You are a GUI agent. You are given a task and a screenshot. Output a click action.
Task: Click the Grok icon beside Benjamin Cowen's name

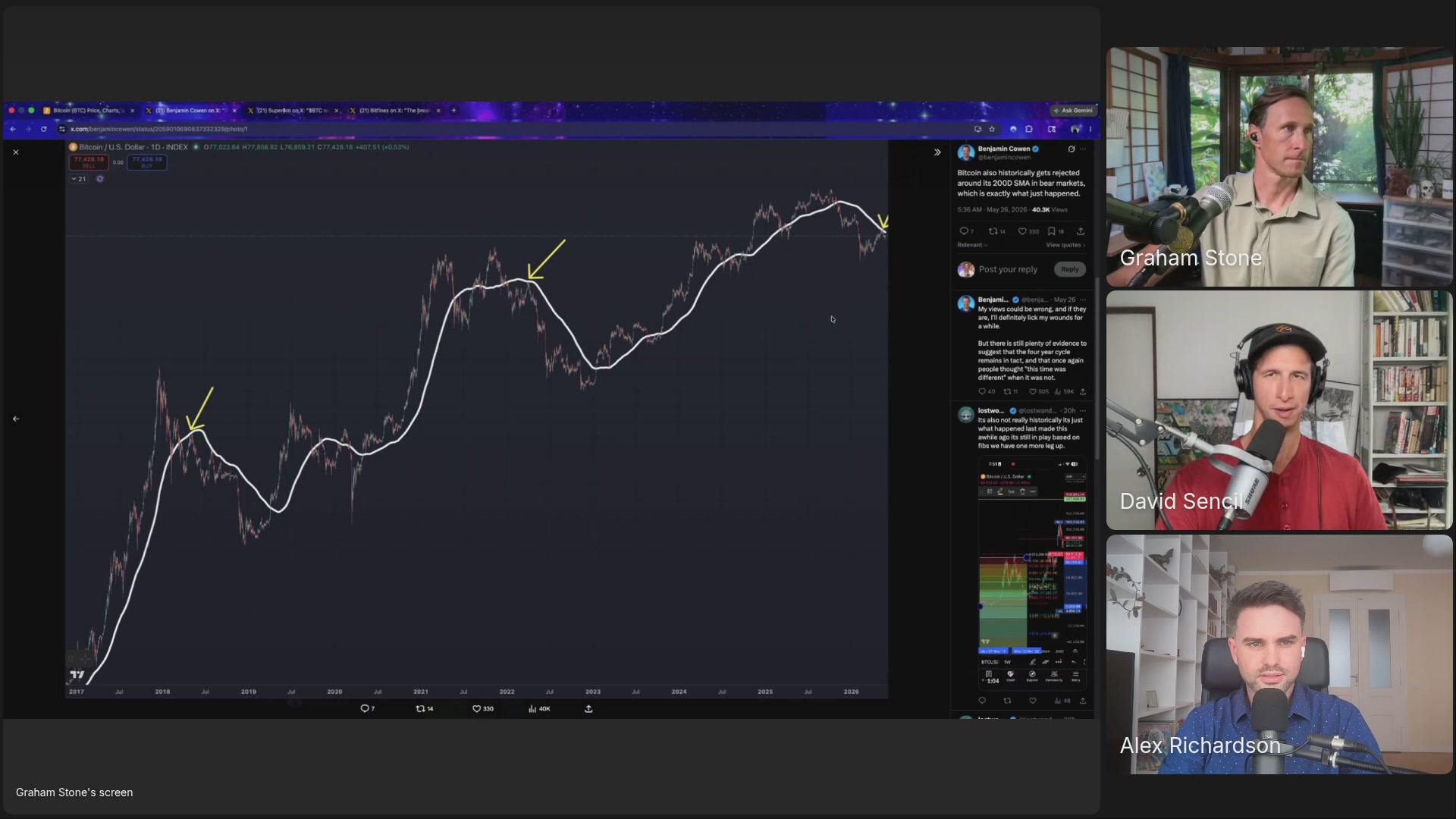pyautogui.click(x=1072, y=149)
